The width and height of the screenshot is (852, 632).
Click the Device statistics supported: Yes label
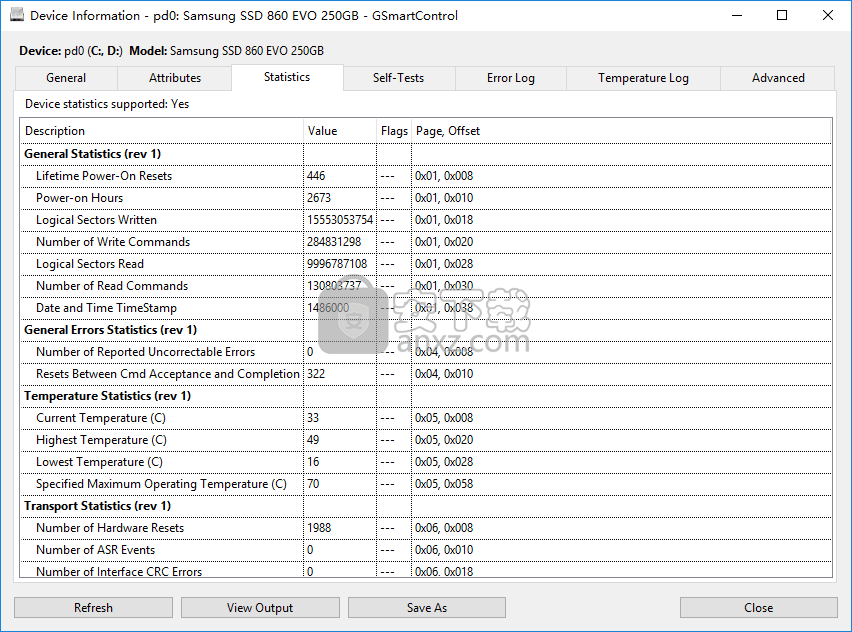coord(107,104)
